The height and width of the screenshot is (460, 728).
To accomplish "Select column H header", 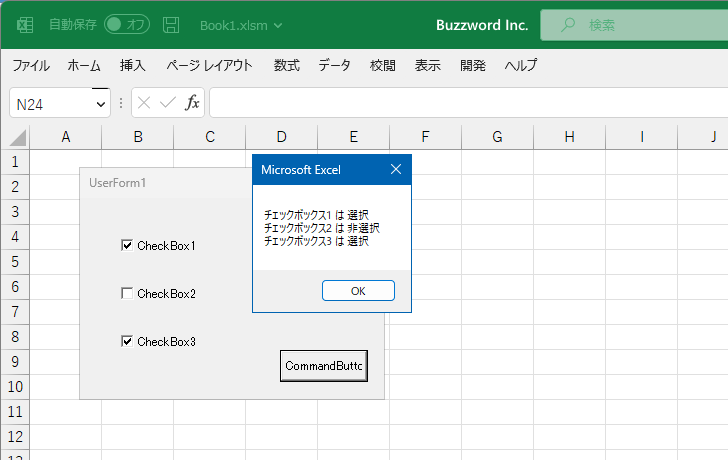I will pyautogui.click(x=570, y=137).
